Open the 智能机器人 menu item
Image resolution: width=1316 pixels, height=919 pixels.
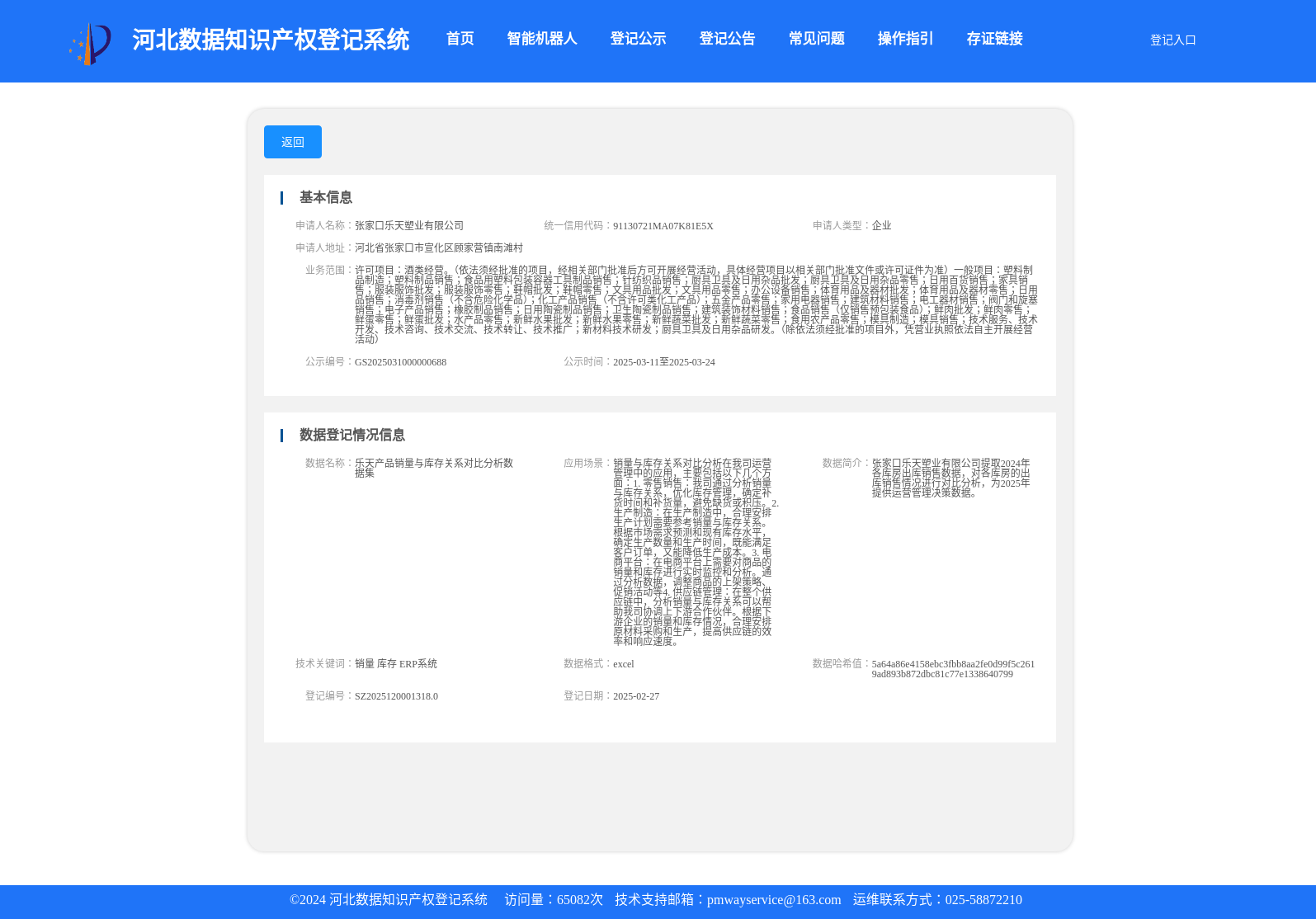click(541, 39)
